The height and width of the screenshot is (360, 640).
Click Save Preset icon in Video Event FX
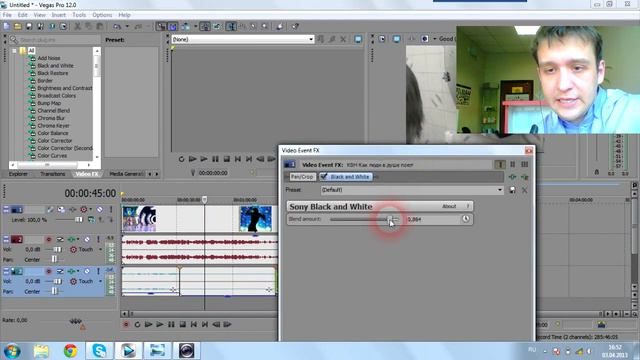coord(512,190)
